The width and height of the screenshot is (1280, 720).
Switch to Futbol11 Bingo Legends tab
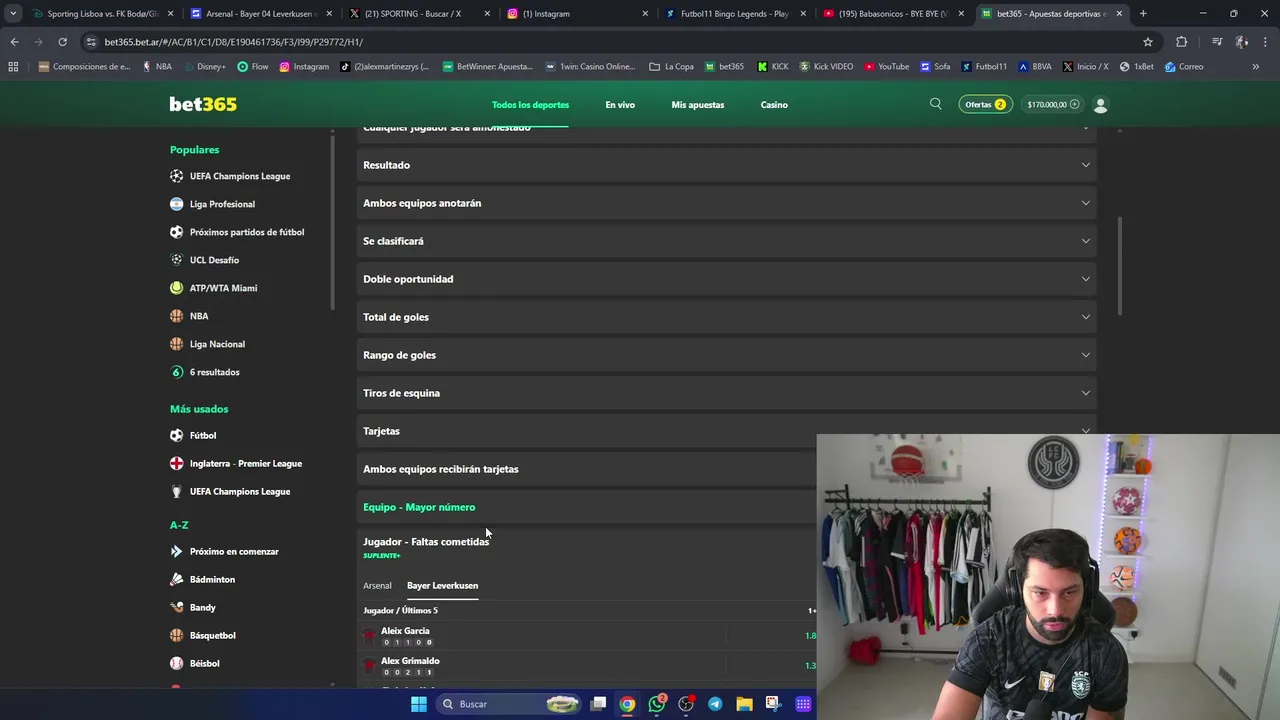click(735, 14)
